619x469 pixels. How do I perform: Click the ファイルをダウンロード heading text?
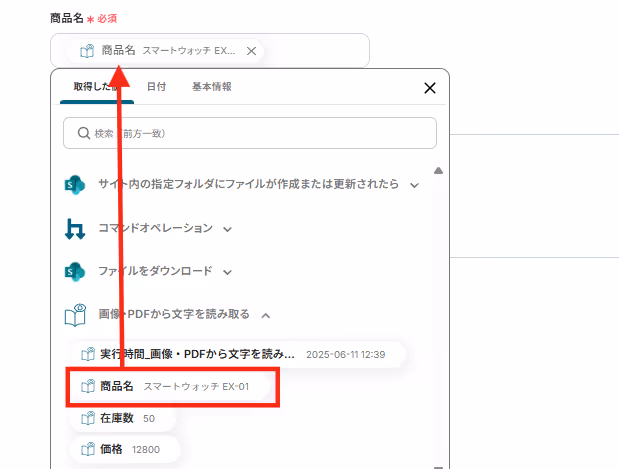tap(155, 271)
